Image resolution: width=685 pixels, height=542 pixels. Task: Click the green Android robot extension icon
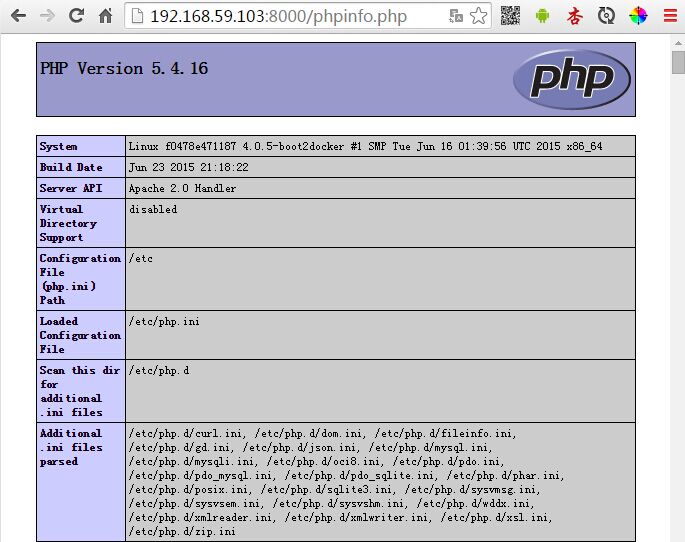[x=542, y=16]
